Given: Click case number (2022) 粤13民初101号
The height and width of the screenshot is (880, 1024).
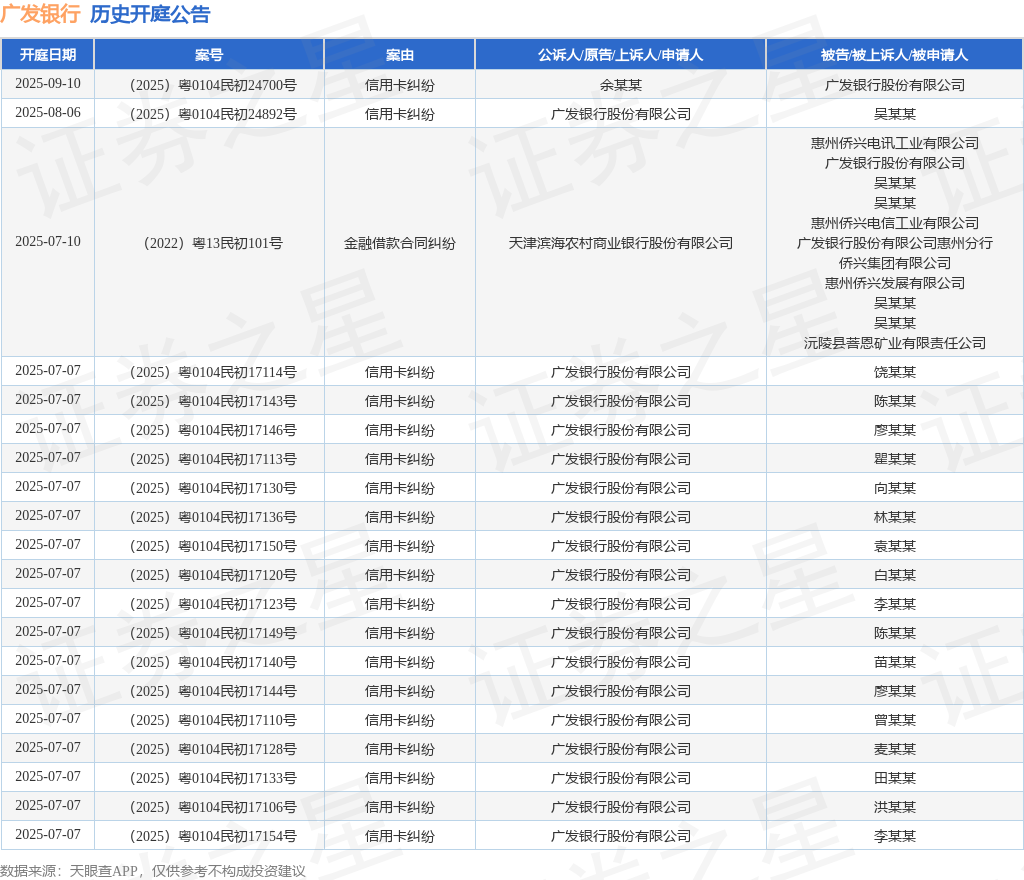Looking at the screenshot, I should click(x=213, y=243).
